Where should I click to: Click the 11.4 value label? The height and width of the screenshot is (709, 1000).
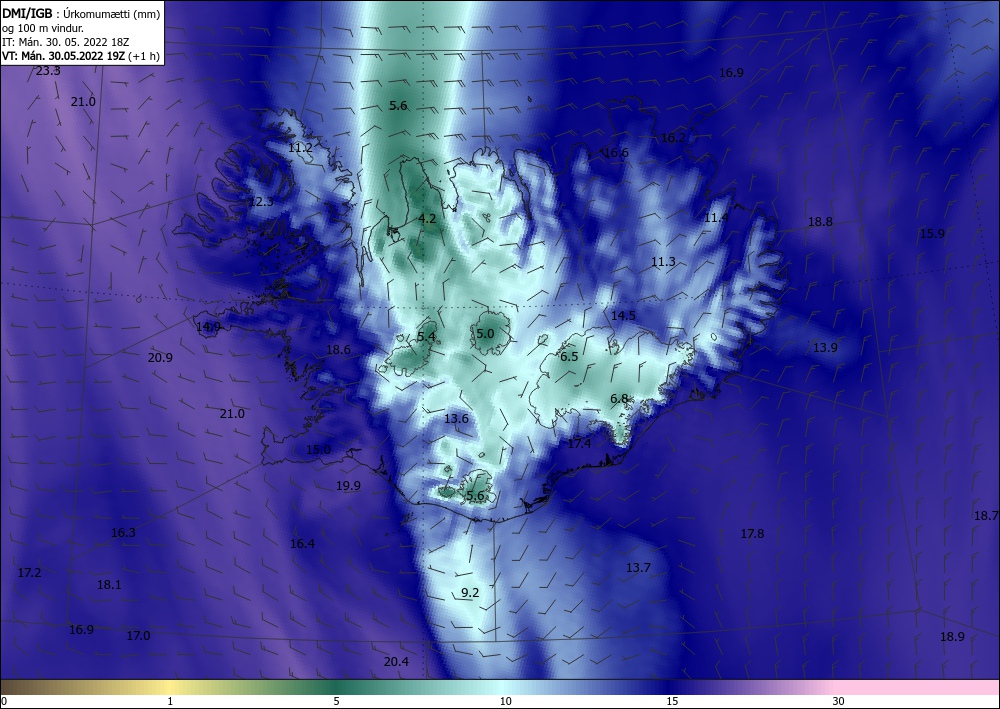pos(716,218)
